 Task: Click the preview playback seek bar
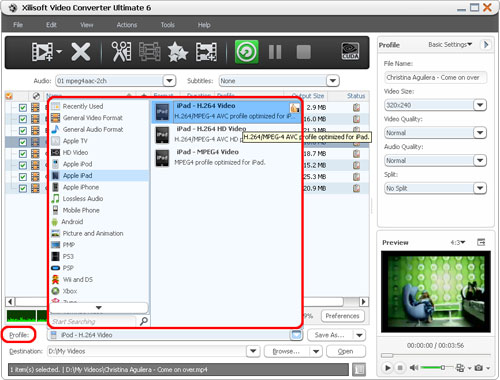coord(435,355)
